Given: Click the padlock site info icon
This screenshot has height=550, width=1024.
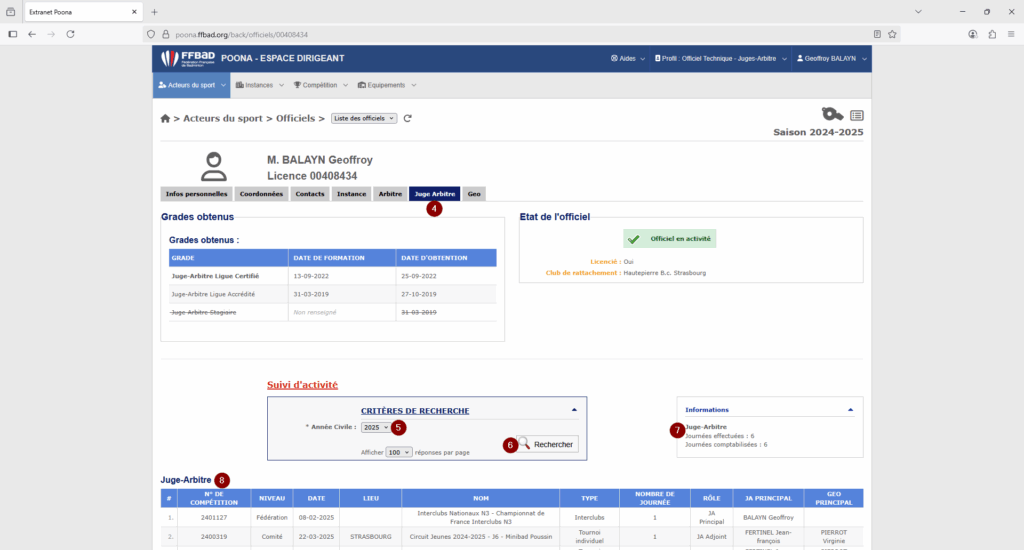Looking at the screenshot, I should coord(165,35).
